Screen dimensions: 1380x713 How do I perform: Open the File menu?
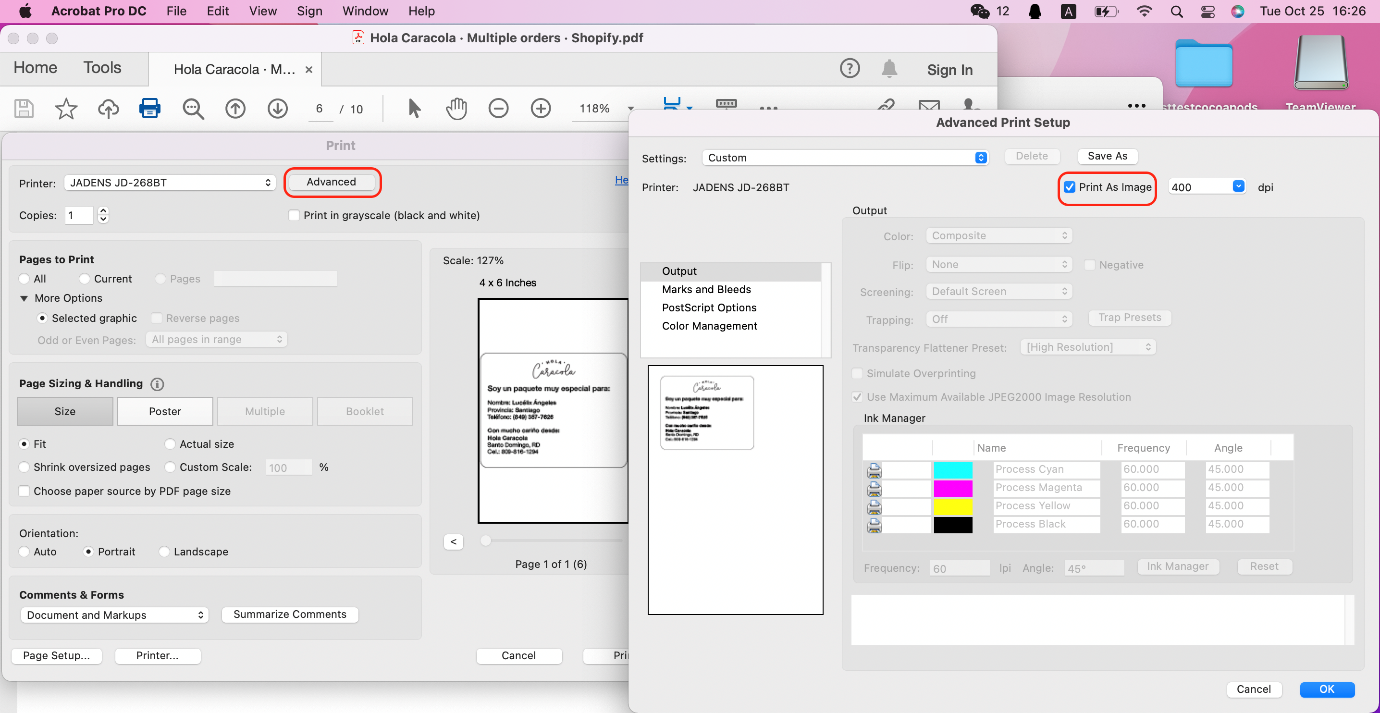coord(177,11)
